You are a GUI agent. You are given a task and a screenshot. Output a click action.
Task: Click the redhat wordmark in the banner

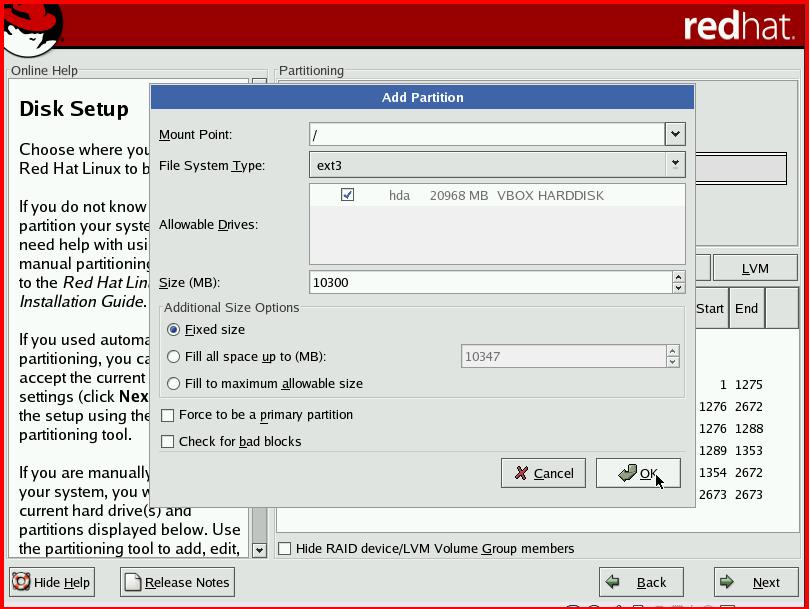click(x=739, y=26)
